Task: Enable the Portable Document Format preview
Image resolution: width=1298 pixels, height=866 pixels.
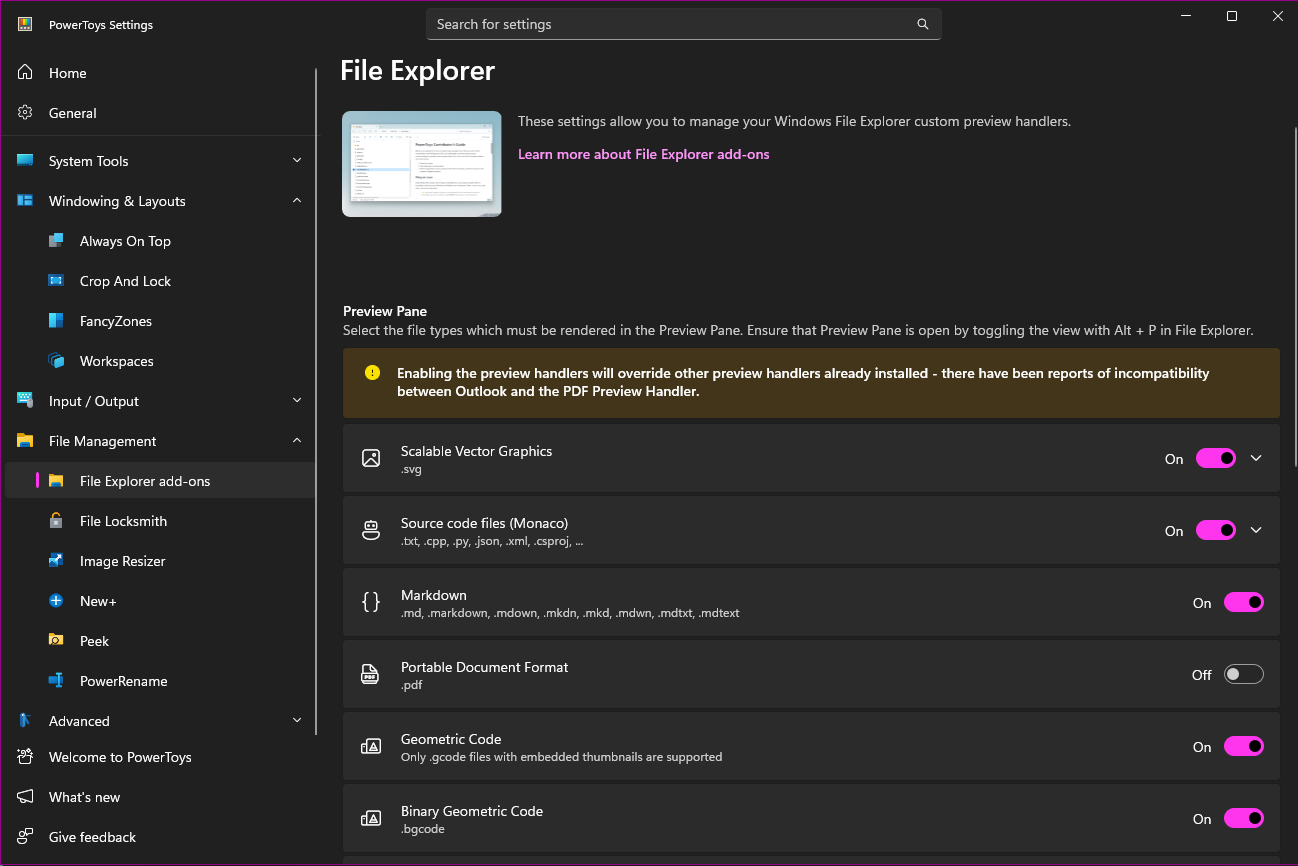Action: click(1244, 674)
